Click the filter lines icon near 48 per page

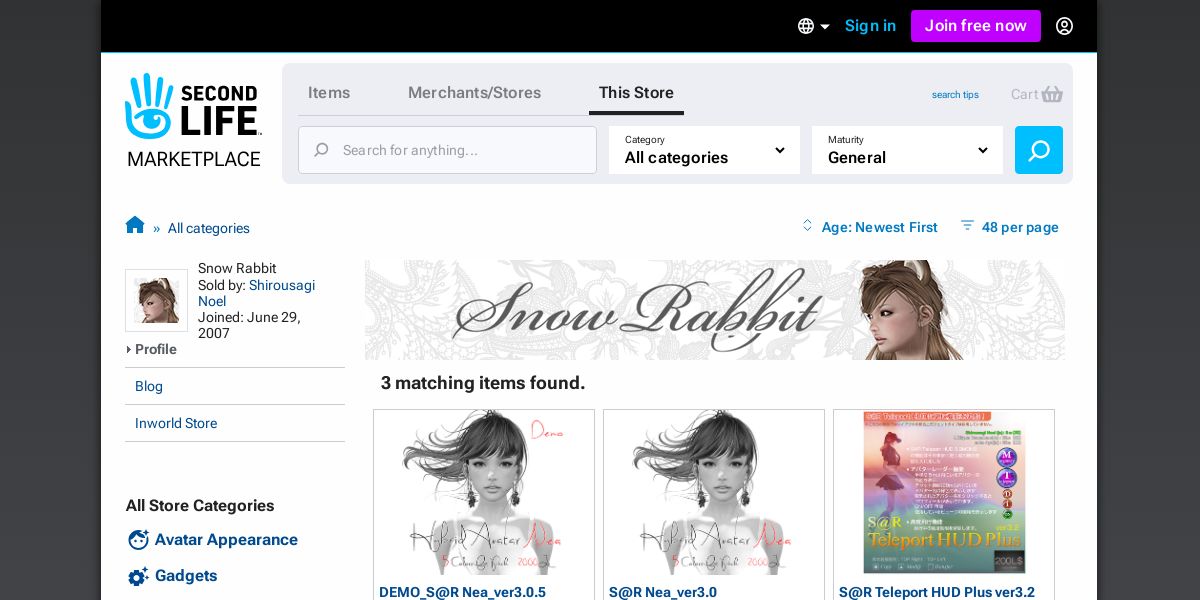[967, 226]
